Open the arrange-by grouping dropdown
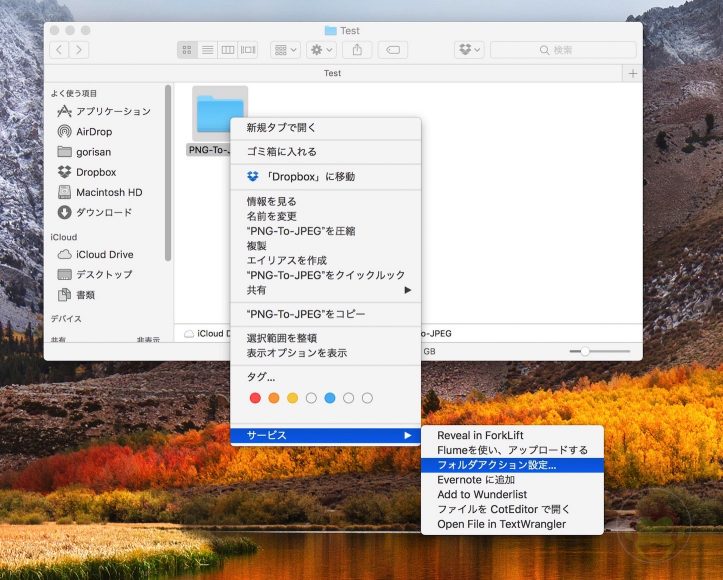Viewport: 723px width, 580px height. click(285, 50)
